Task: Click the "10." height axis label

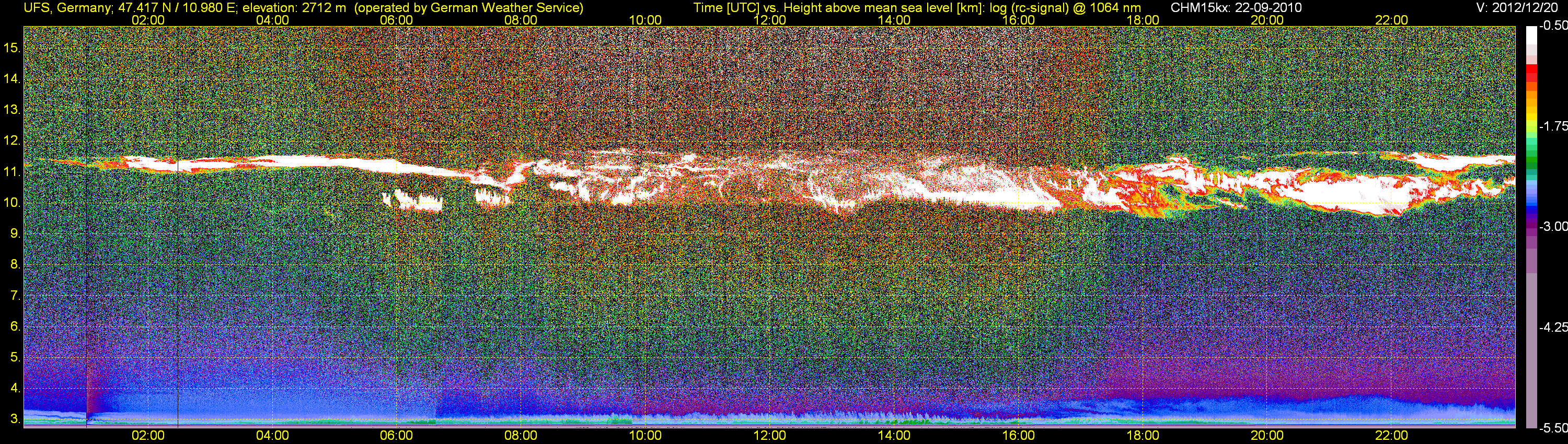Action: click(x=12, y=203)
